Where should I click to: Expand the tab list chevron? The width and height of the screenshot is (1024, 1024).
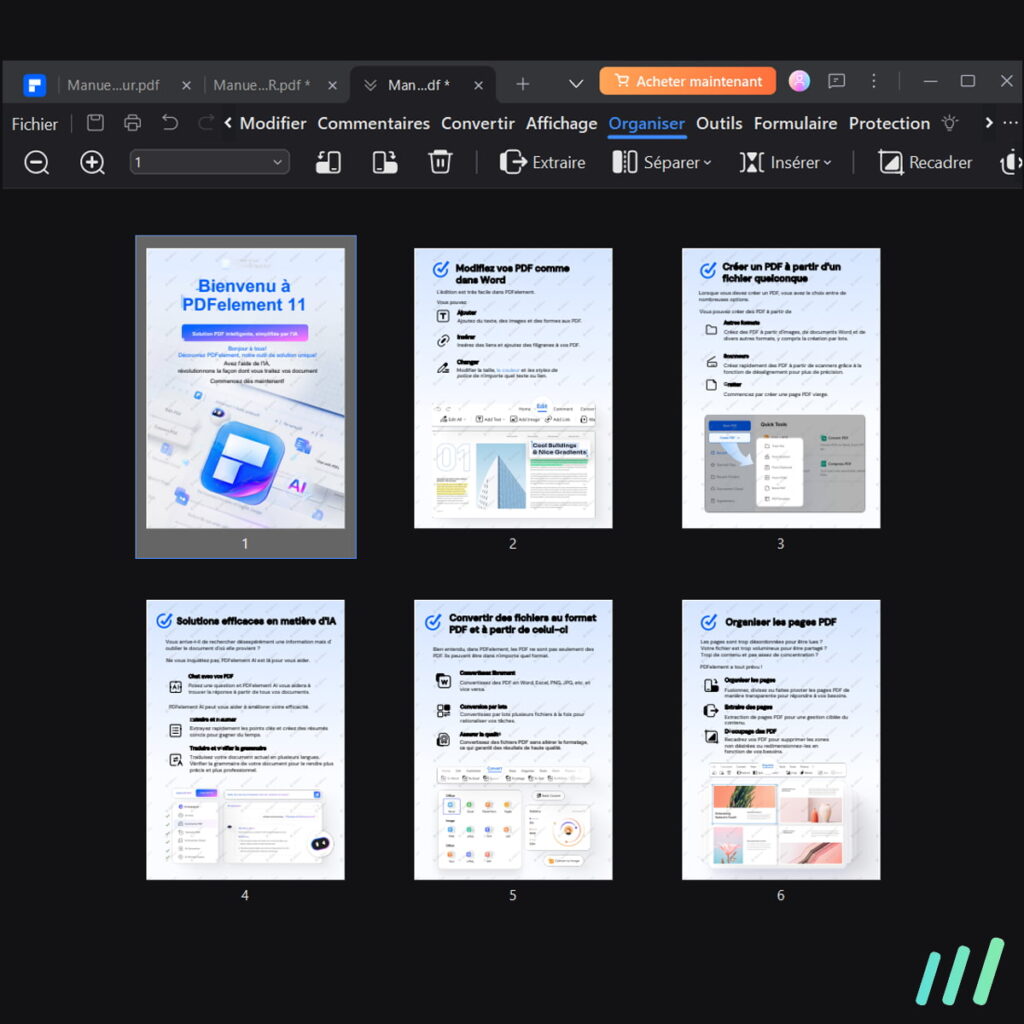(x=575, y=84)
